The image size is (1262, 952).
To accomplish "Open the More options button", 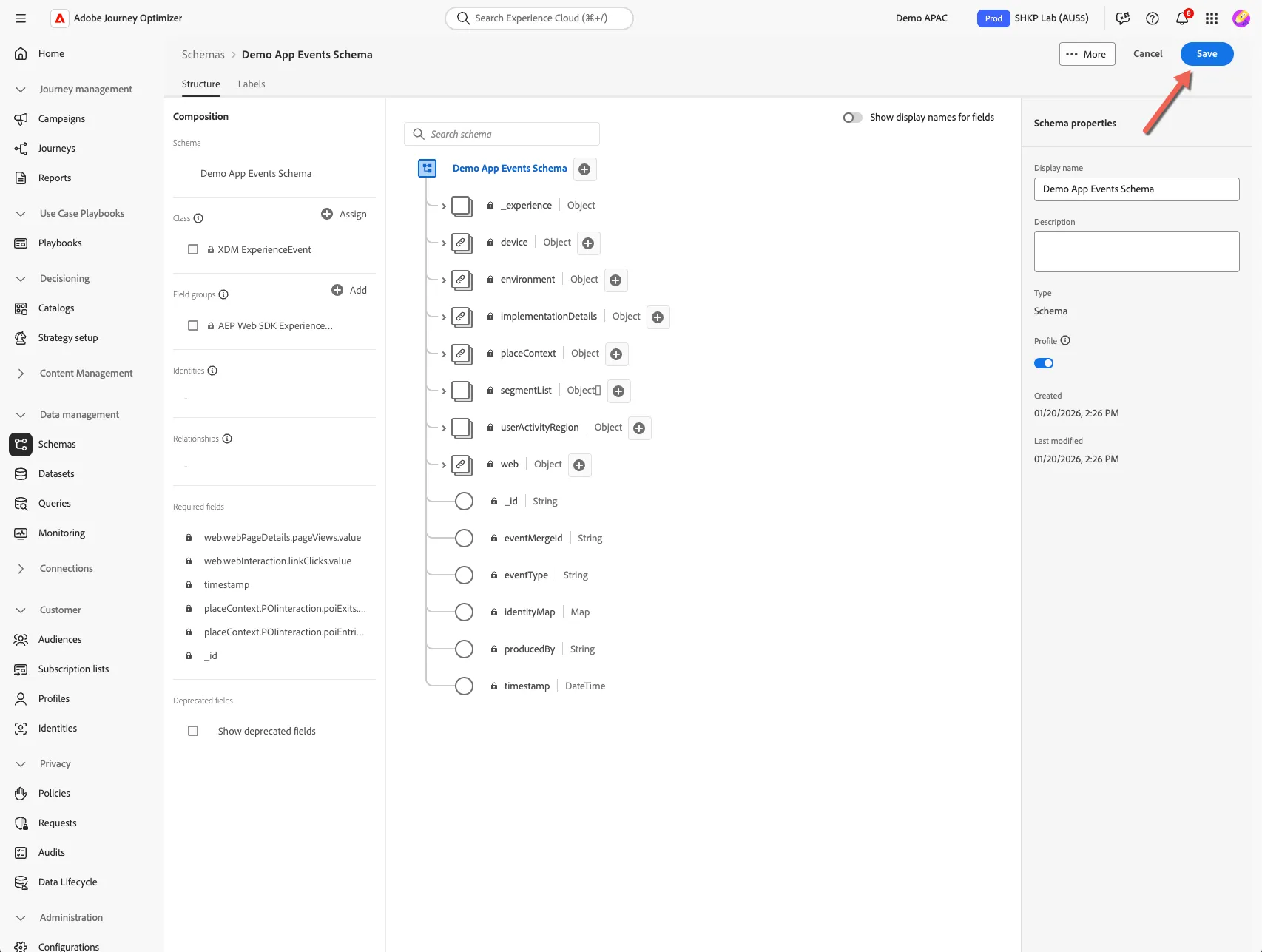I will pyautogui.click(x=1087, y=54).
